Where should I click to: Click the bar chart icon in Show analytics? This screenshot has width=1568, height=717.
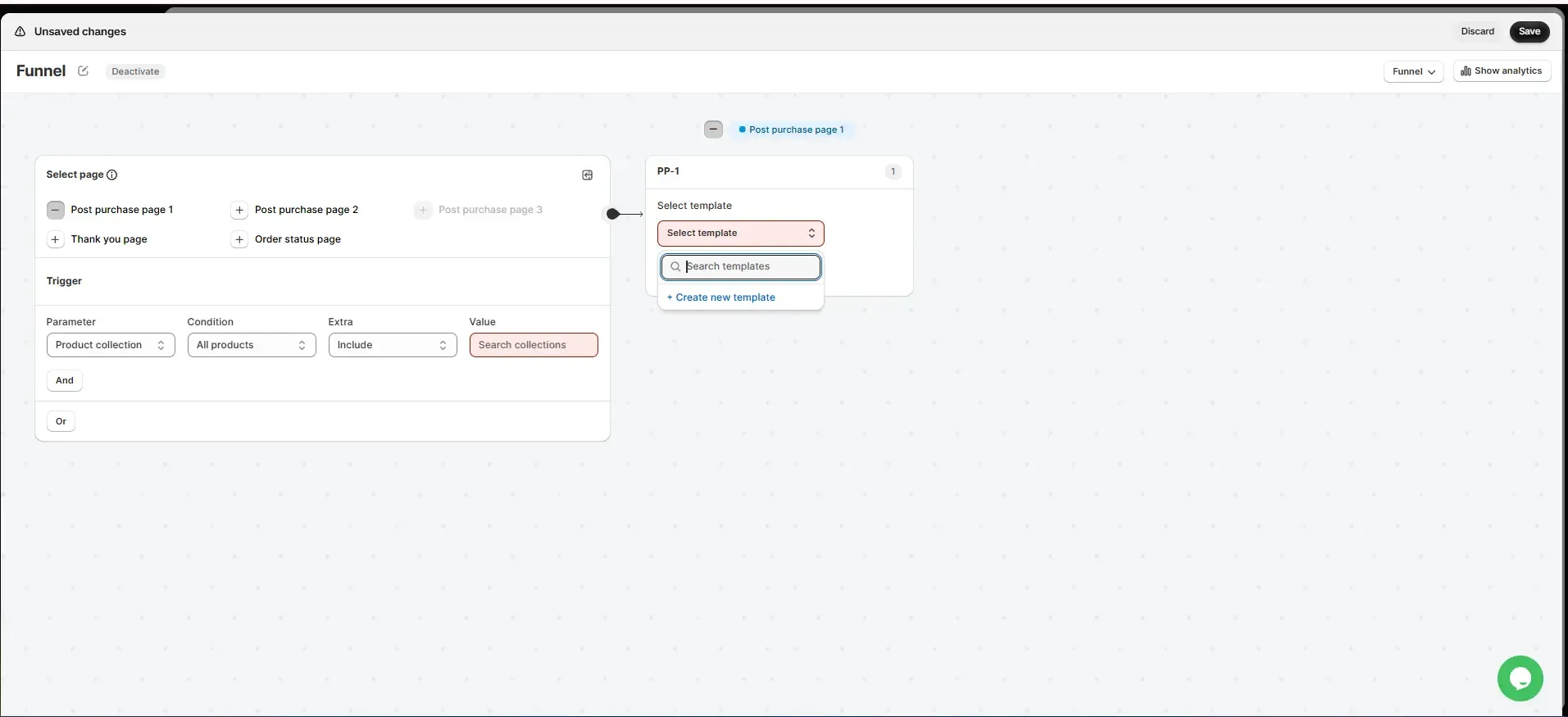click(1466, 71)
